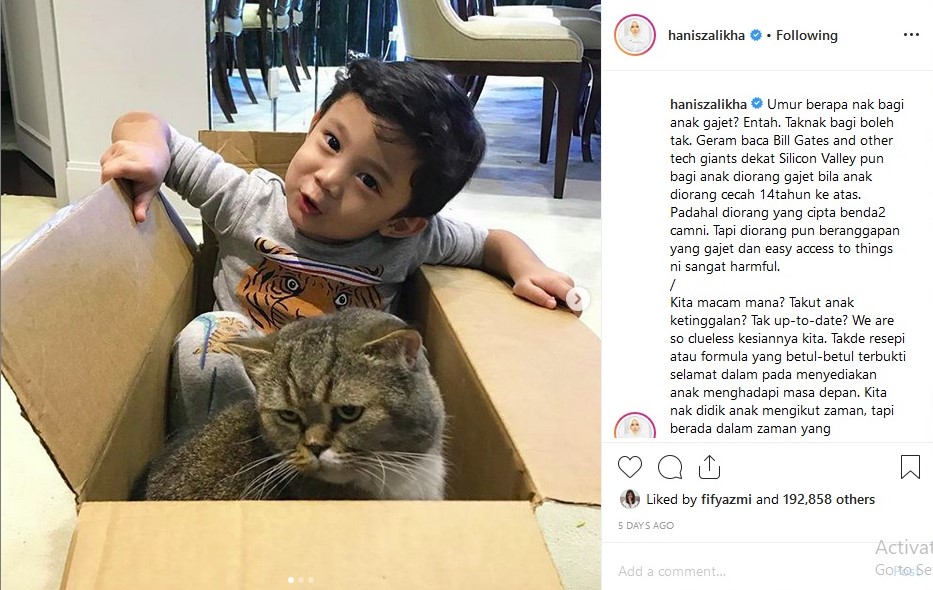Like the post with heart icon

tap(630, 467)
